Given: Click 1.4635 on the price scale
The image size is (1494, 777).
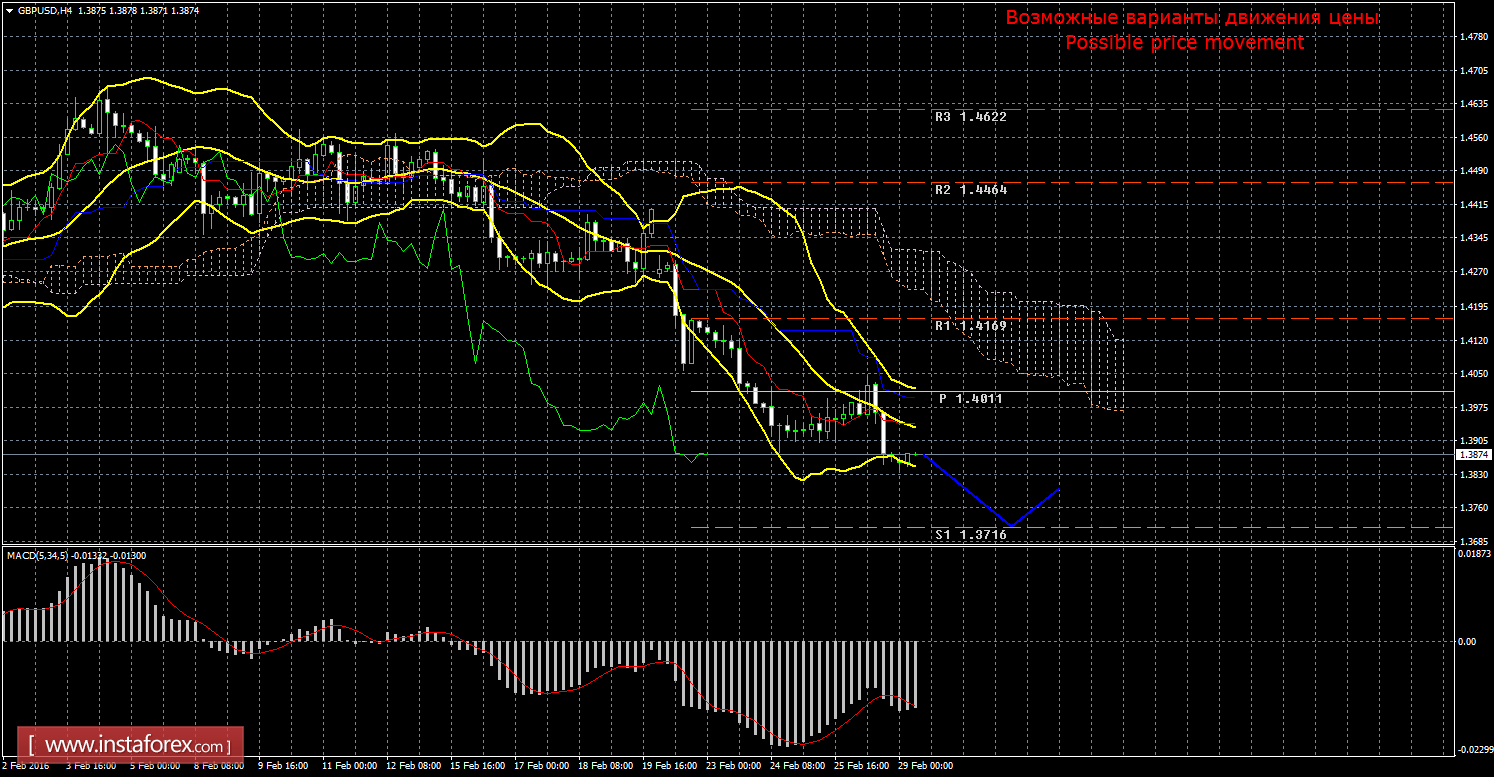Looking at the screenshot, I should pyautogui.click(x=1473, y=105).
